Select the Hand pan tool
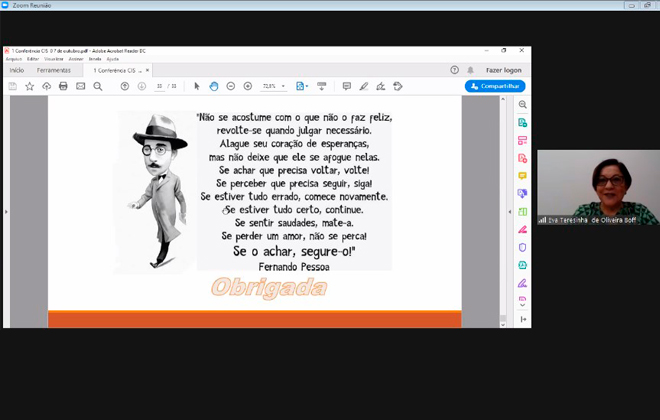 (x=214, y=86)
